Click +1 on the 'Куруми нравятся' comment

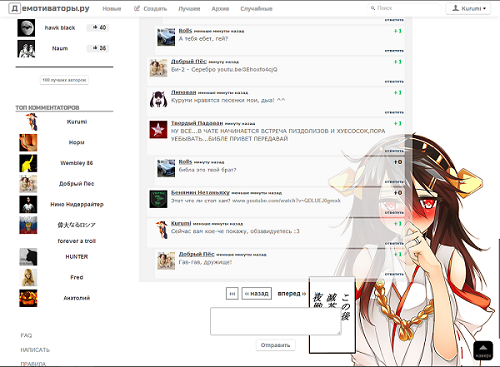tap(398, 93)
